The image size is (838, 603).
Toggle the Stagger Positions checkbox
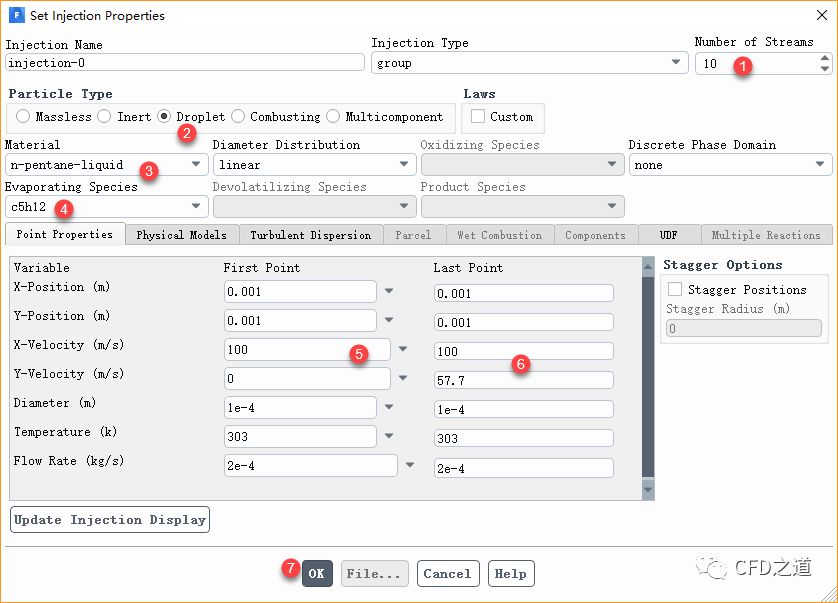click(x=675, y=290)
